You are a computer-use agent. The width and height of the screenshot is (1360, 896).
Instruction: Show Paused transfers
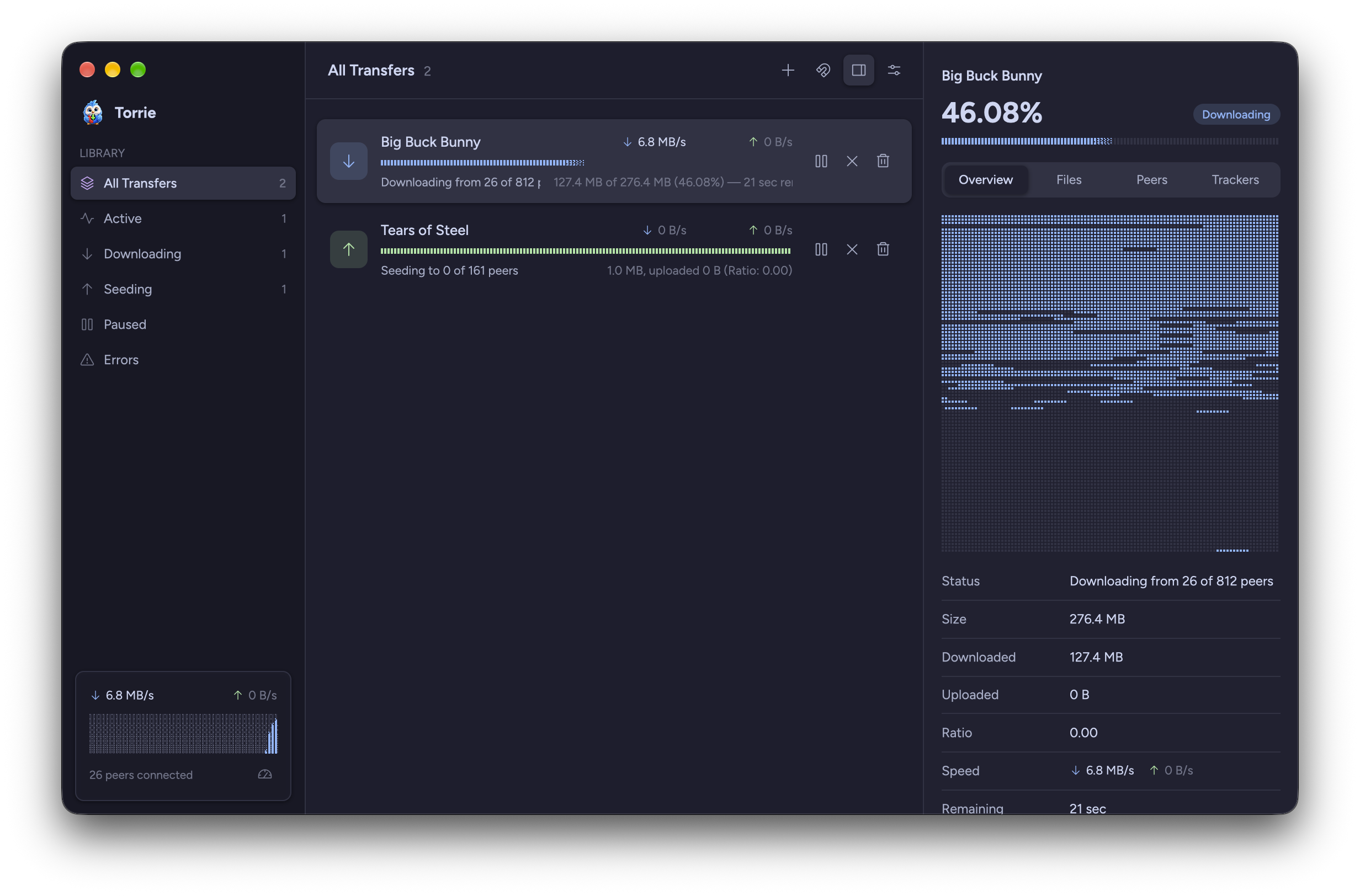click(183, 324)
